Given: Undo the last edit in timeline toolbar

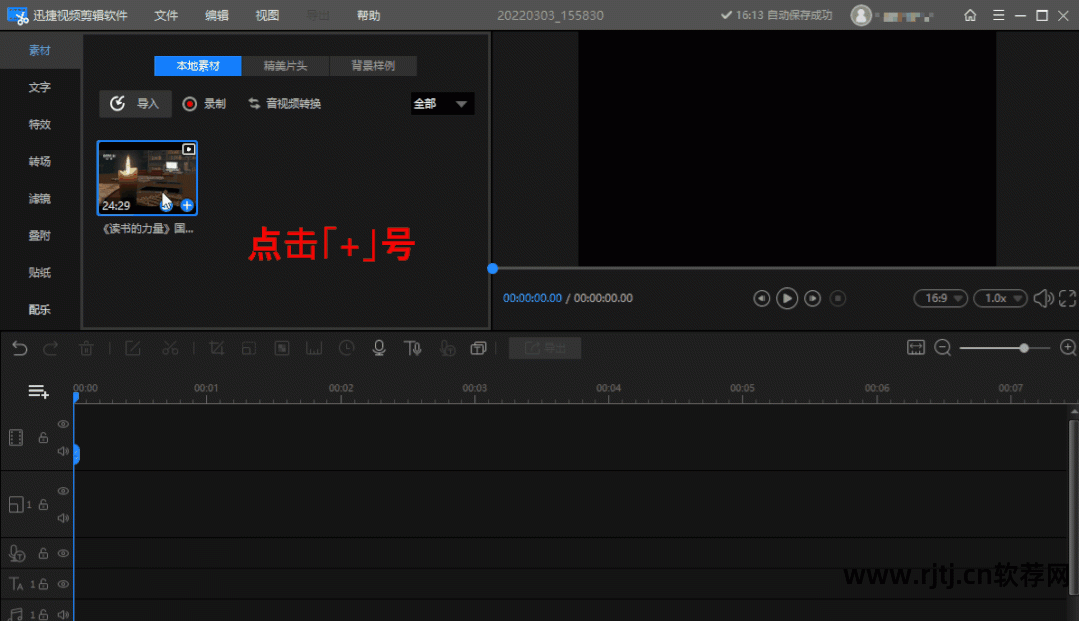Looking at the screenshot, I should tap(20, 348).
